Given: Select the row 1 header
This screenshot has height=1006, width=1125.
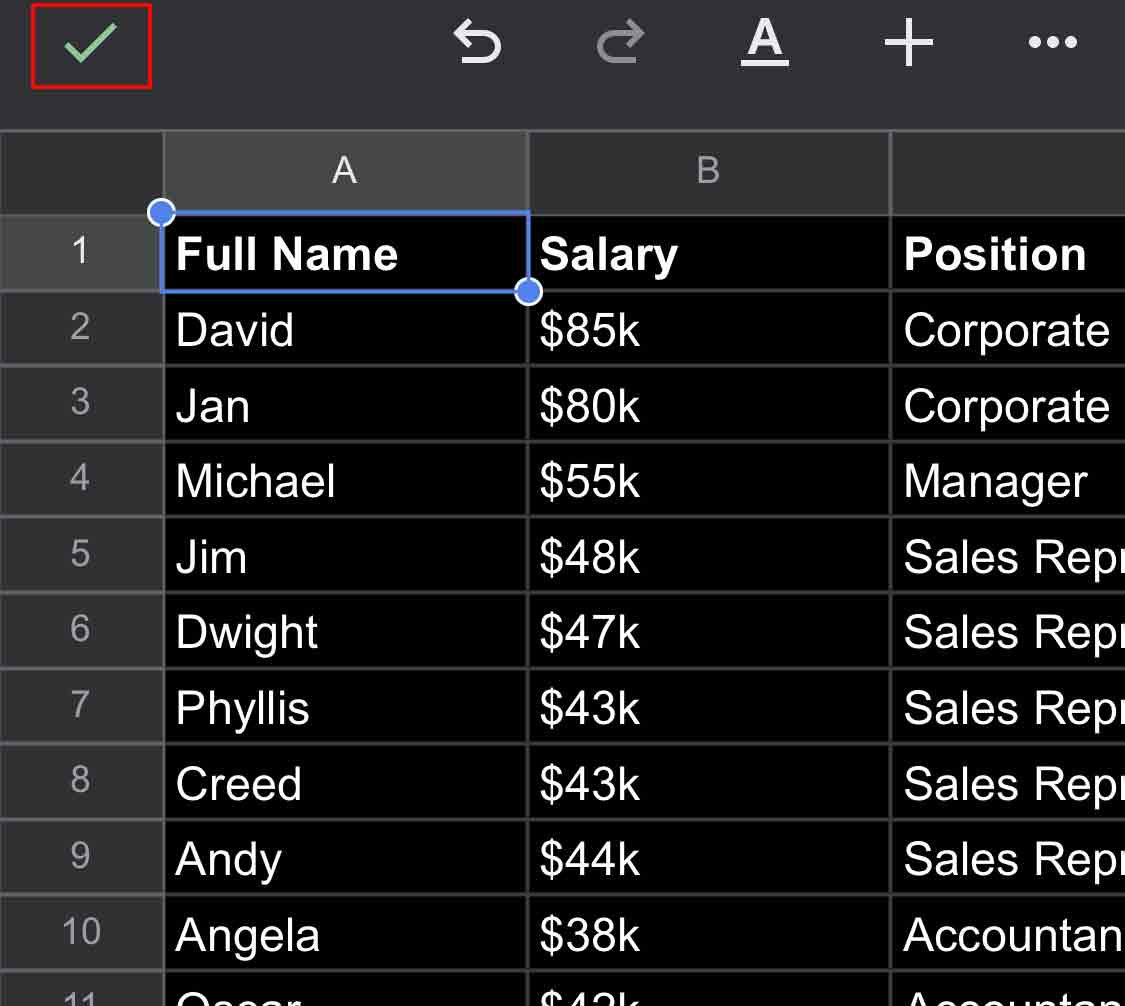Looking at the screenshot, I should click(x=81, y=252).
